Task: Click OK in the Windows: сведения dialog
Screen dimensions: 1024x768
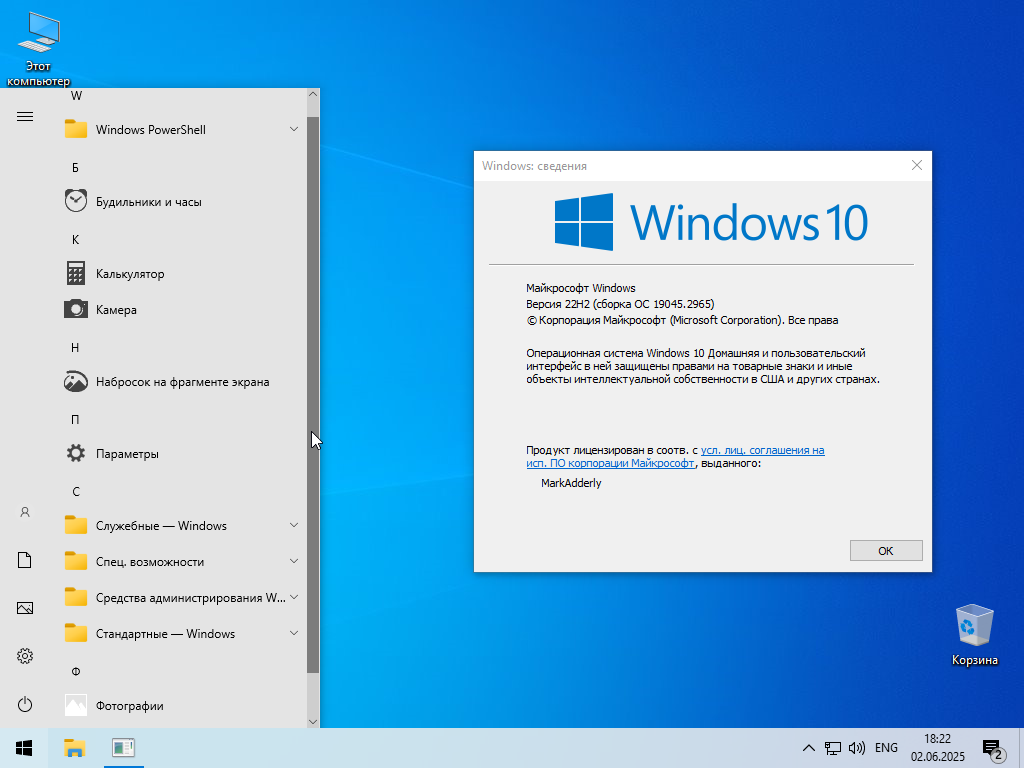Action: [886, 551]
